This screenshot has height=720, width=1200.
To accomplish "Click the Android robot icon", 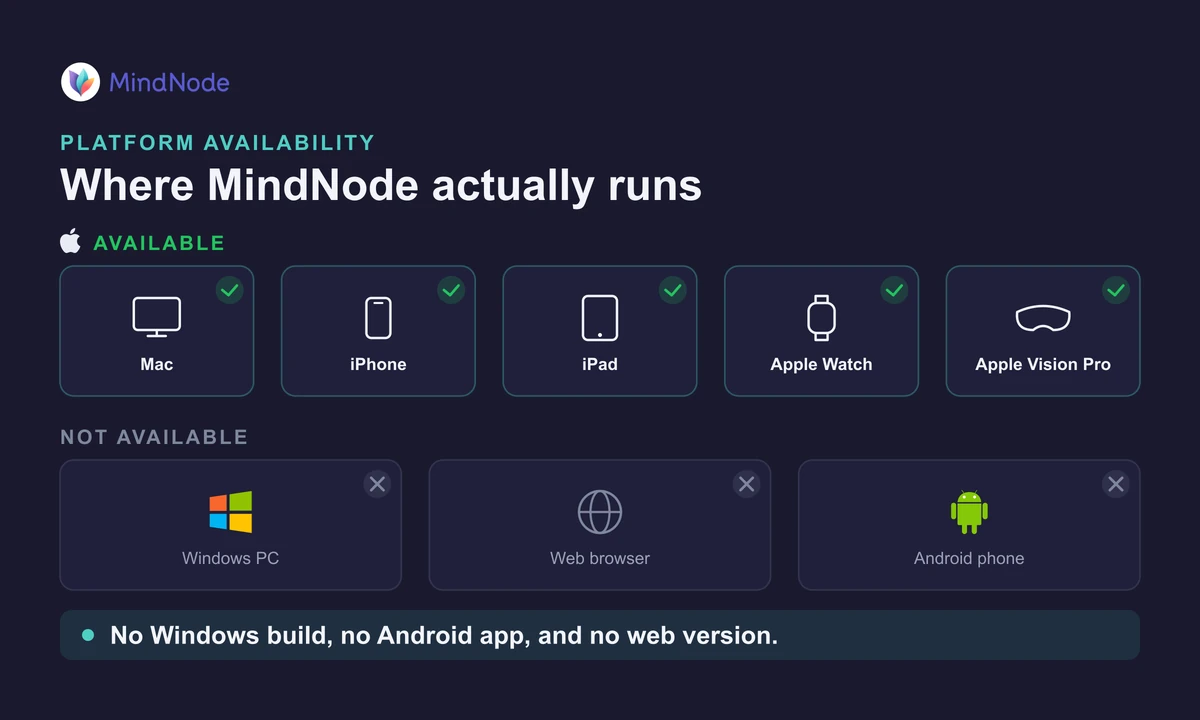I will (969, 512).
